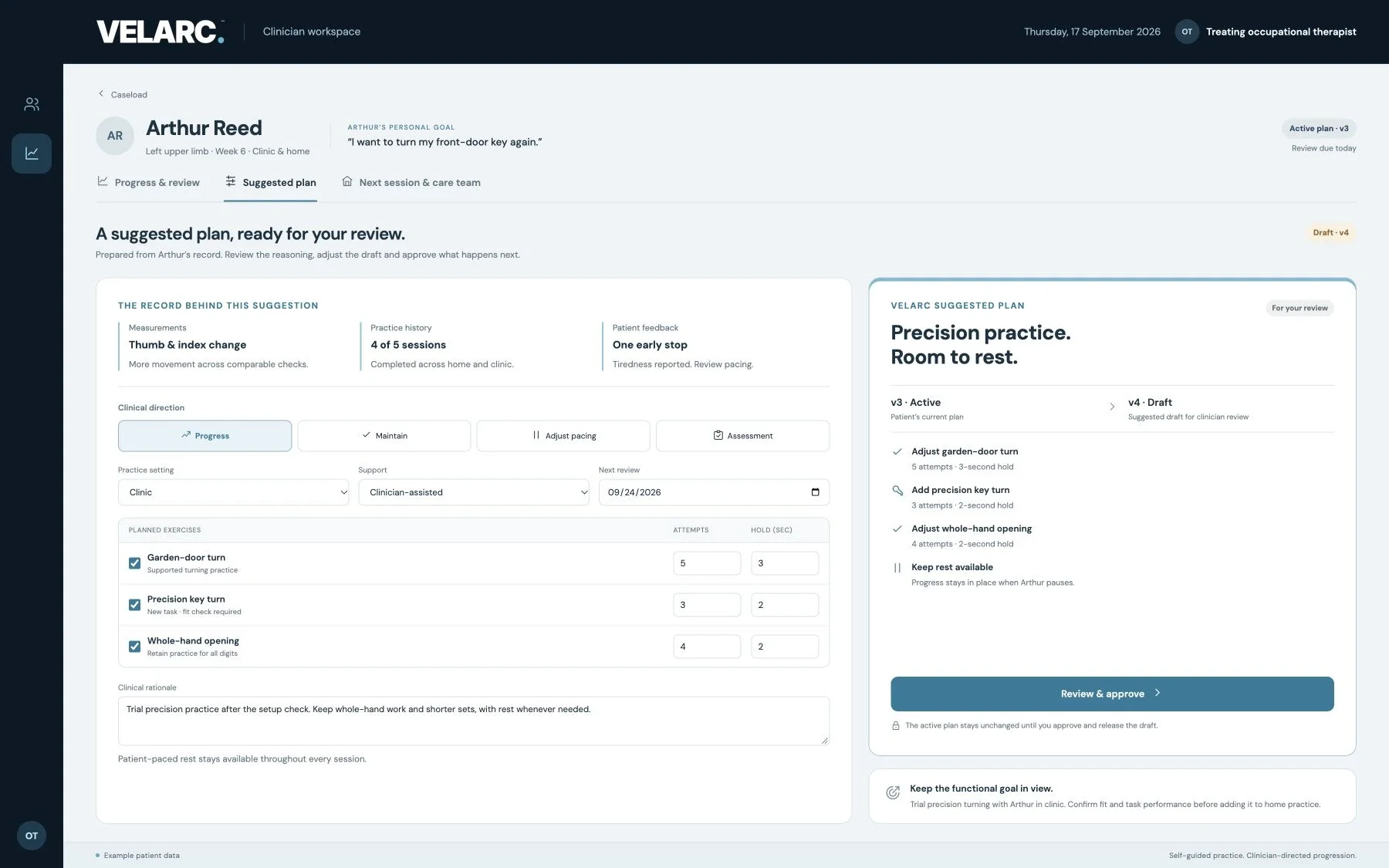Click the VELARC logo
Viewport: 1389px width, 868px height.
pyautogui.click(x=161, y=32)
